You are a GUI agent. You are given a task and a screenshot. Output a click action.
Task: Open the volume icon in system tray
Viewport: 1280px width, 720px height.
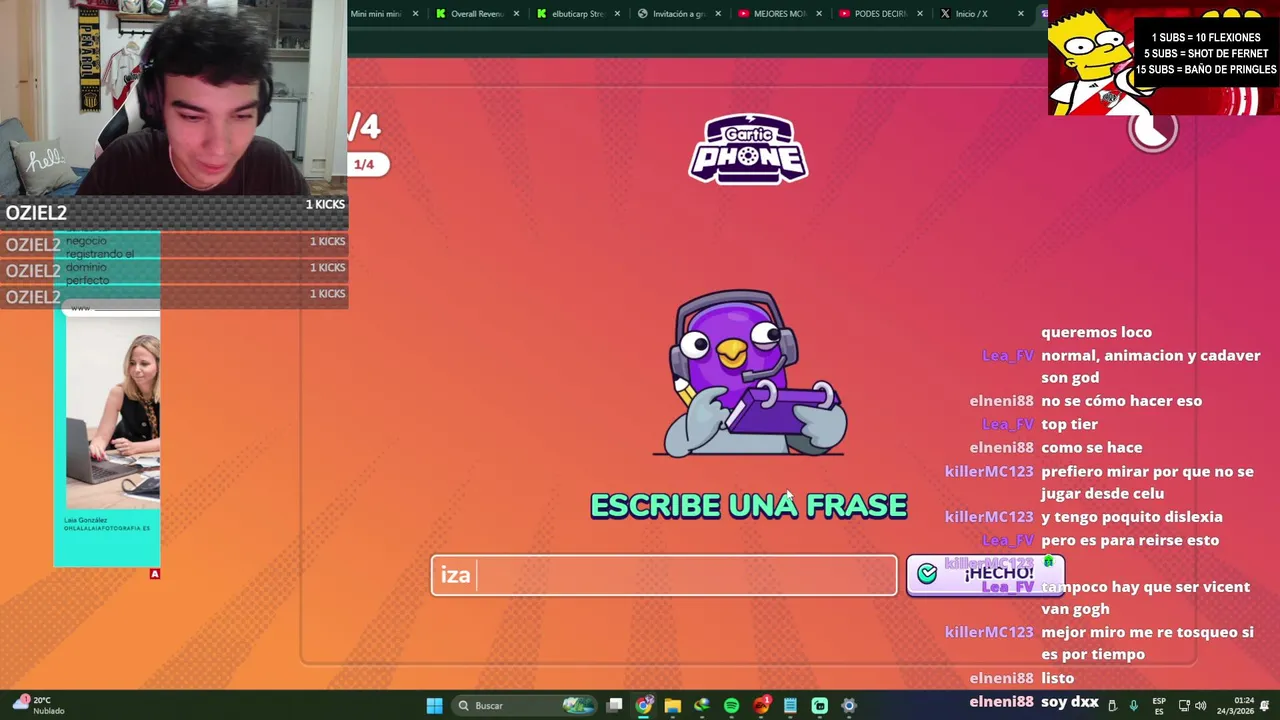pyautogui.click(x=1200, y=706)
